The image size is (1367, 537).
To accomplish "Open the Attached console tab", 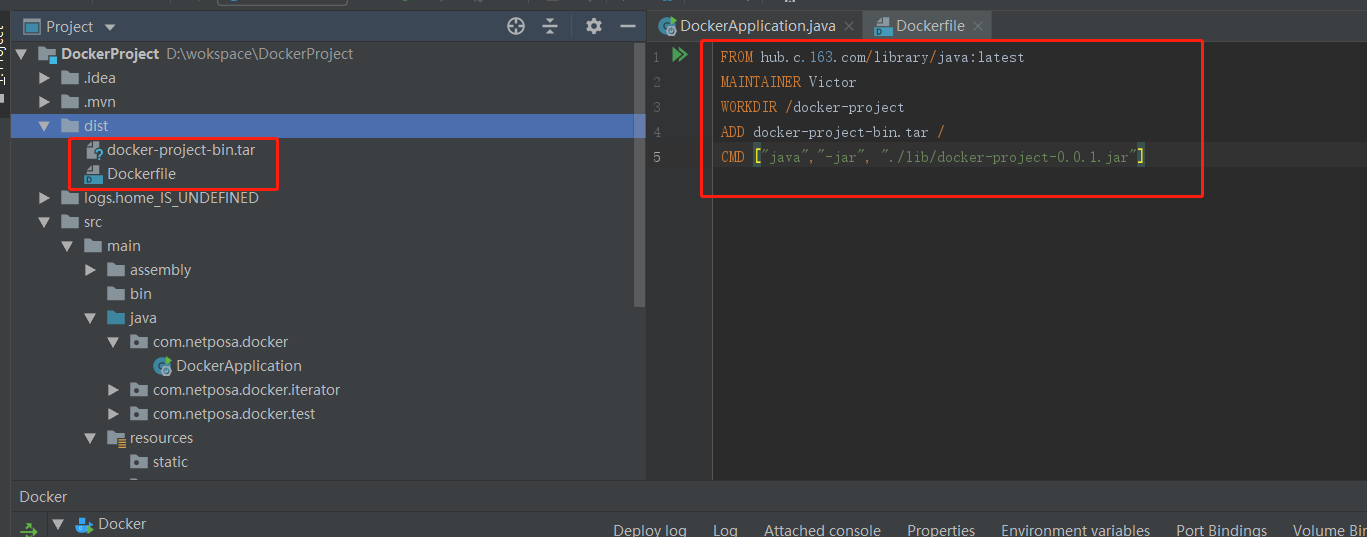I will click(822, 530).
